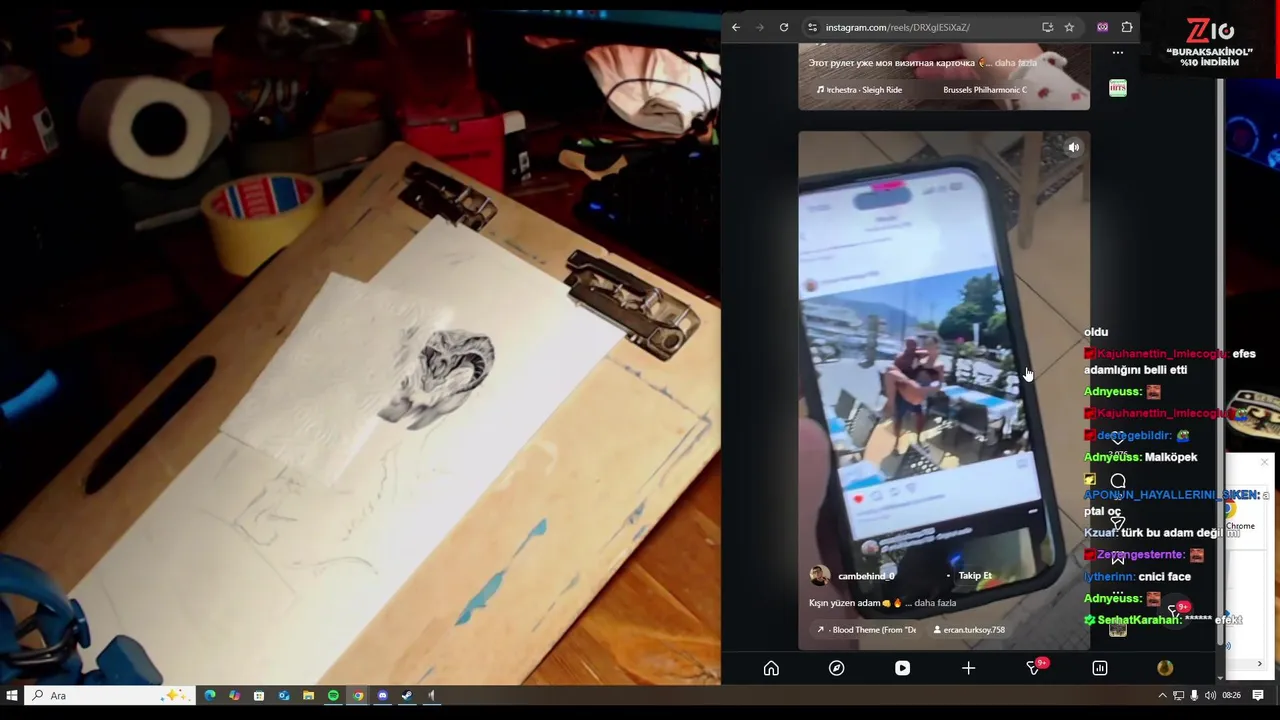Install app icon in address bar

(x=1047, y=27)
